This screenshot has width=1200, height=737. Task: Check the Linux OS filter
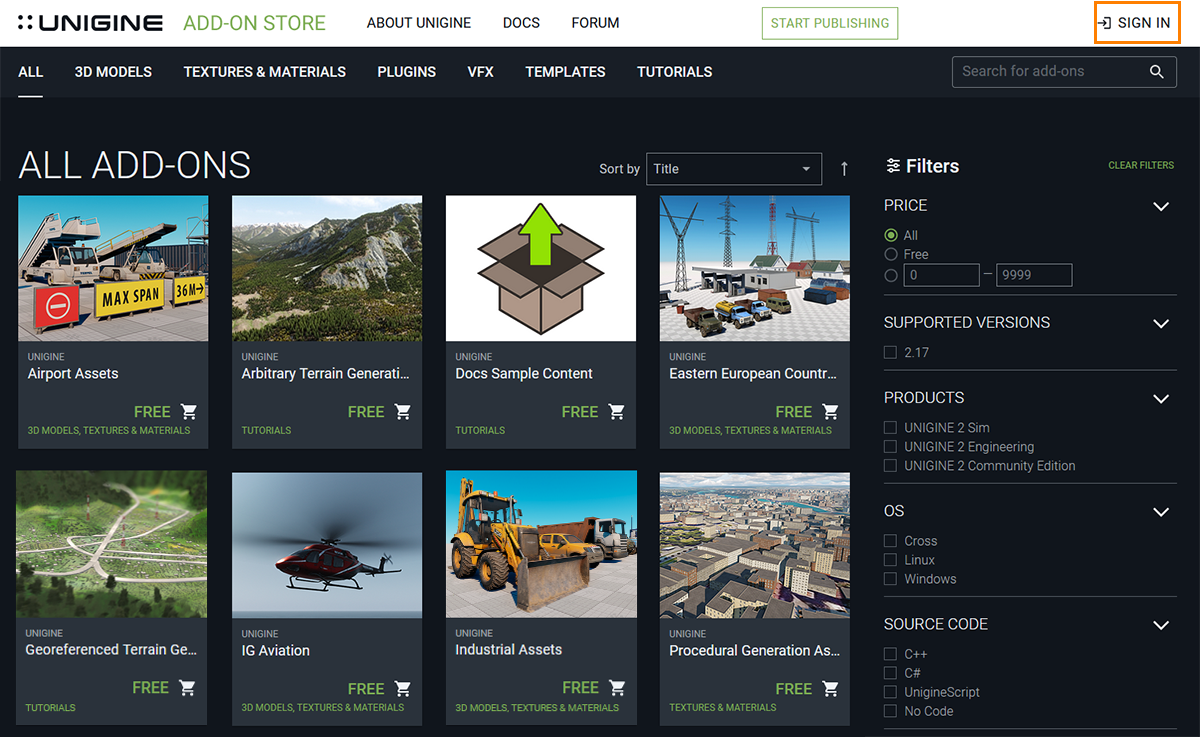[x=891, y=560]
